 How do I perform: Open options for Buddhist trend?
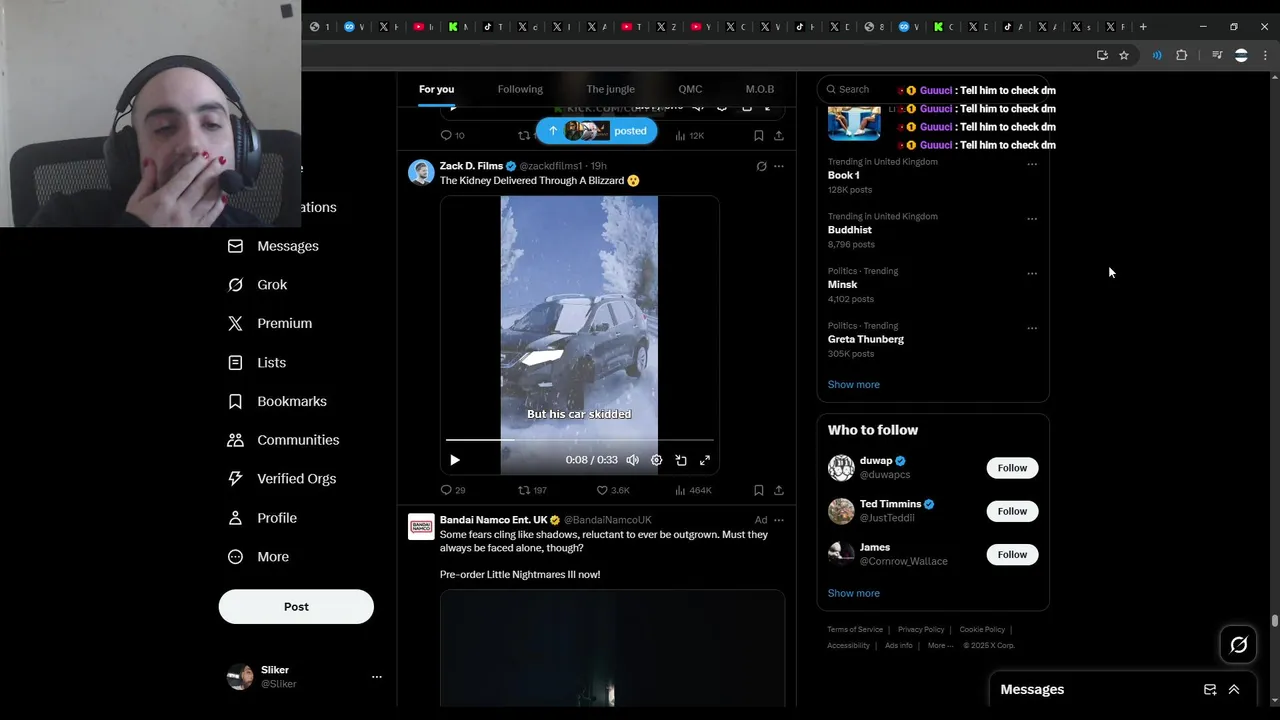point(1032,218)
